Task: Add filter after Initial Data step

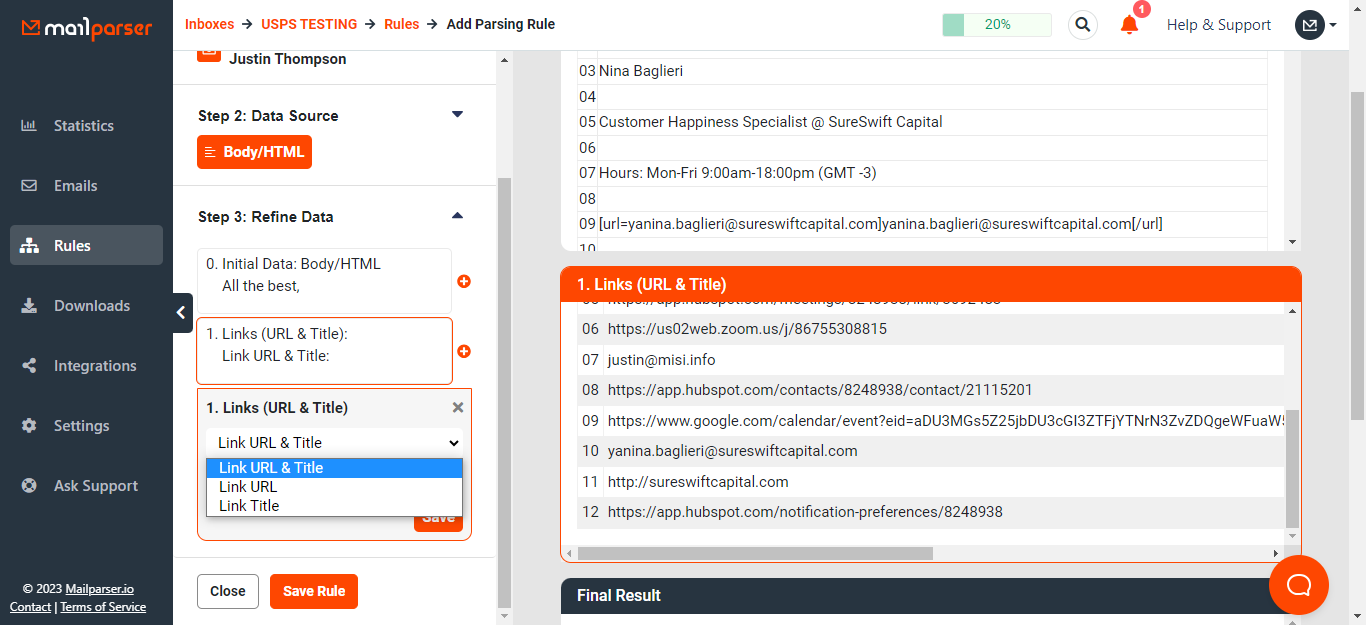Action: pos(464,282)
